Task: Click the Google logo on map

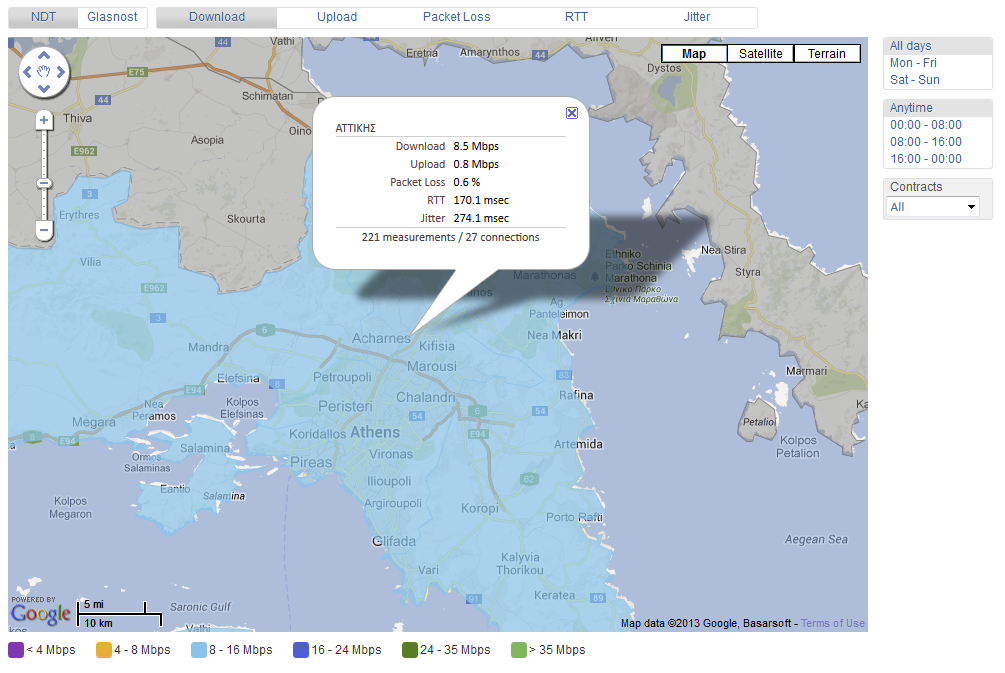Action: 41,612
